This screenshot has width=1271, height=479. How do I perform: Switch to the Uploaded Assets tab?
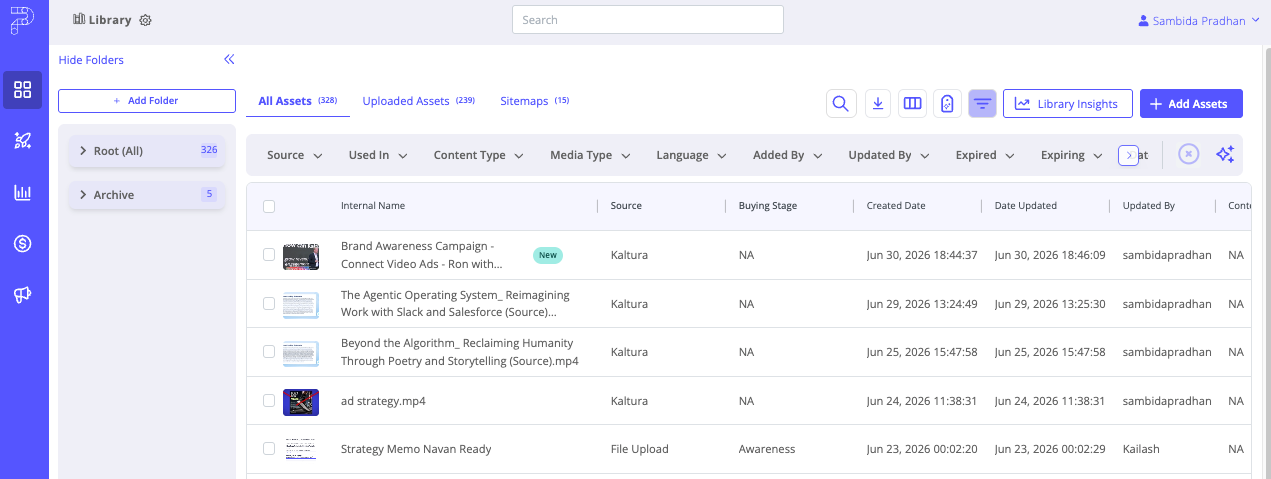(418, 101)
